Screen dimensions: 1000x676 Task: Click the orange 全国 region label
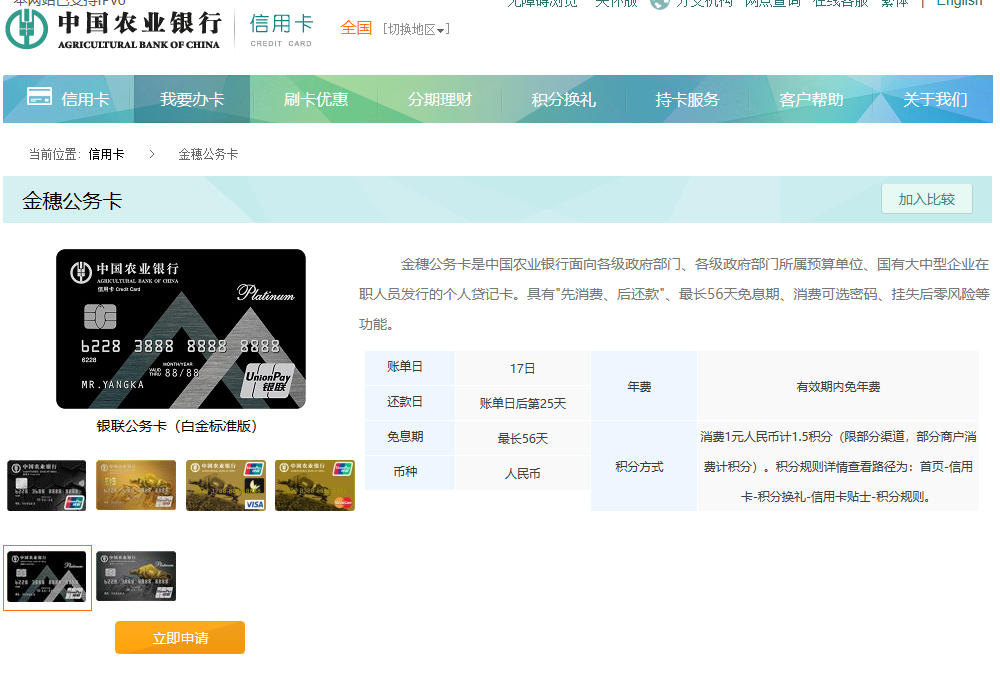pyautogui.click(x=356, y=28)
